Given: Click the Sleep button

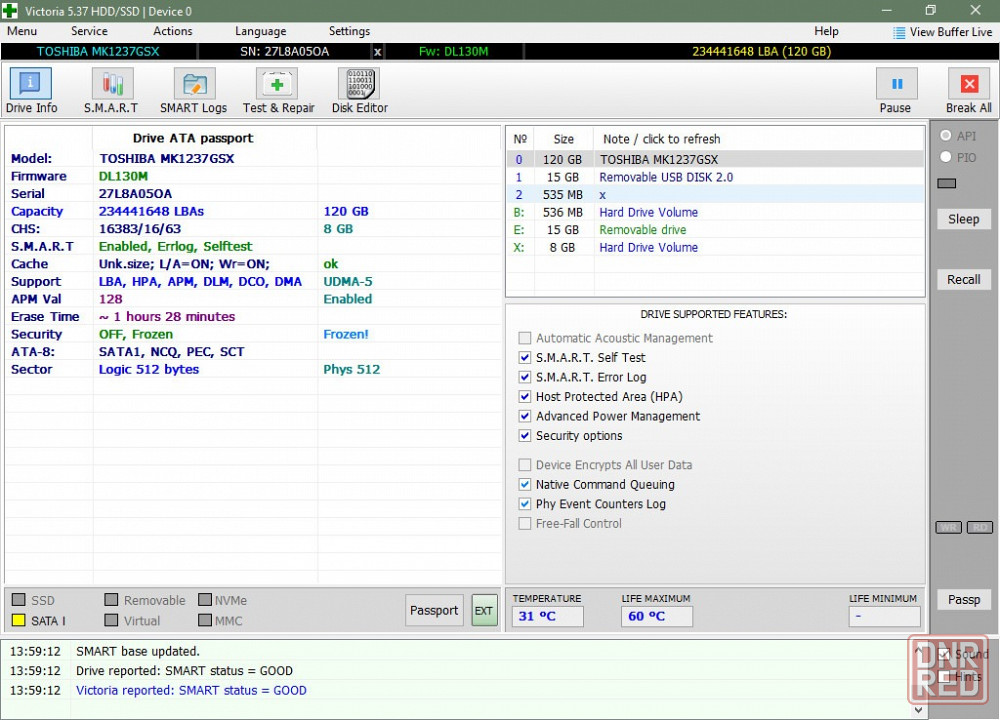Looking at the screenshot, I should point(963,219).
